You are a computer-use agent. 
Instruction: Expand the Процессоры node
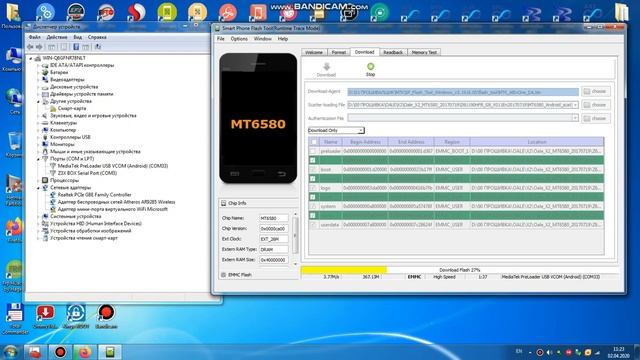(39, 180)
